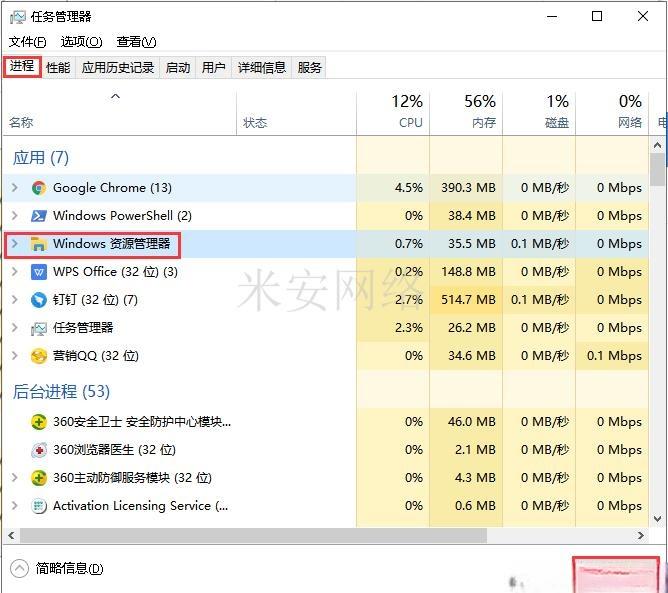Expand the 营销QQ process entry

click(x=14, y=356)
